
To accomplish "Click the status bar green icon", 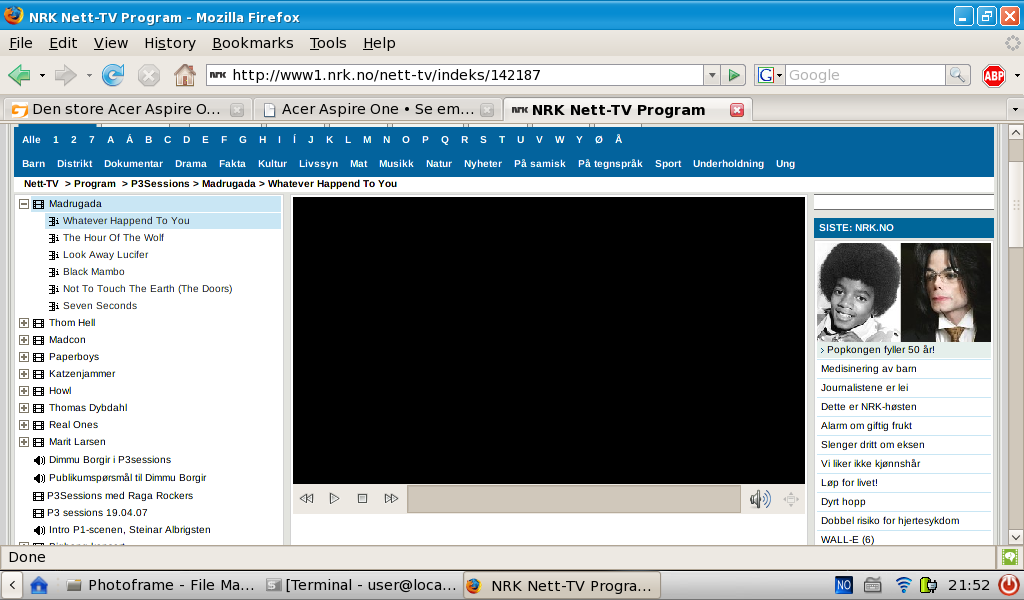I will (1010, 557).
